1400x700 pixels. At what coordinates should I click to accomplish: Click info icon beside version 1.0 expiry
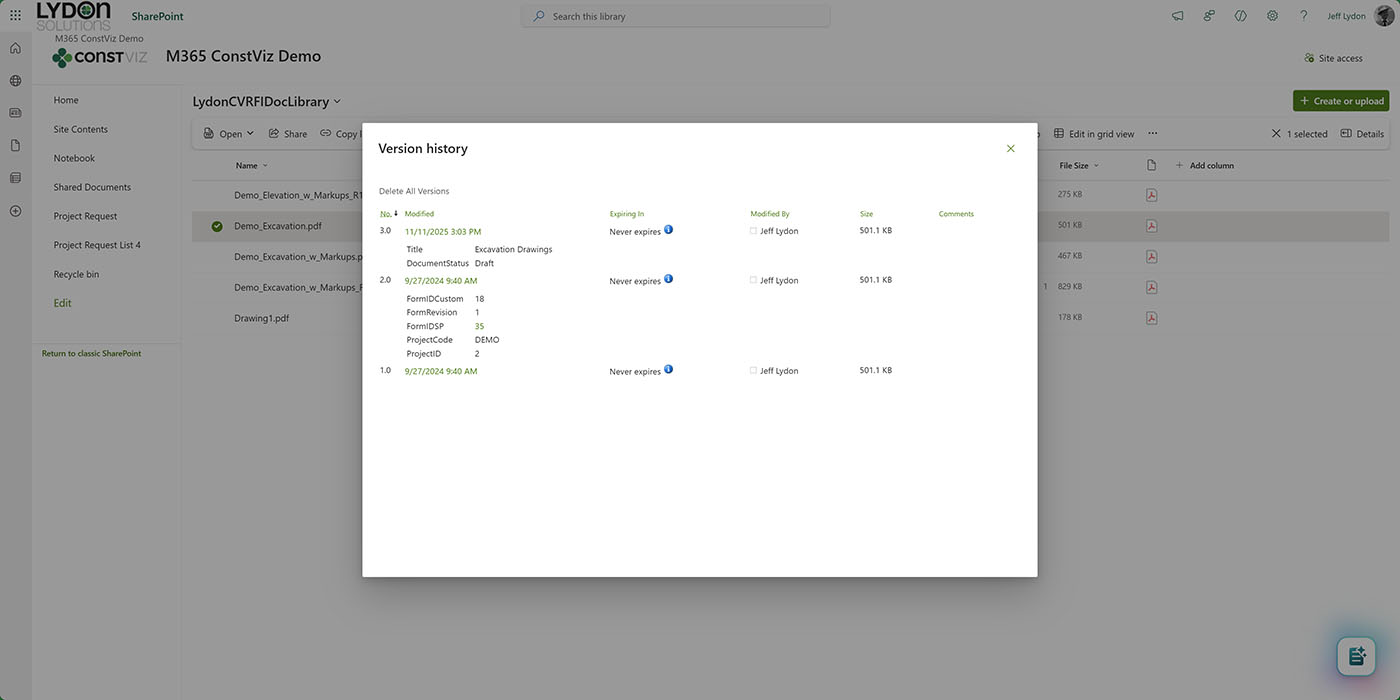[x=668, y=370]
